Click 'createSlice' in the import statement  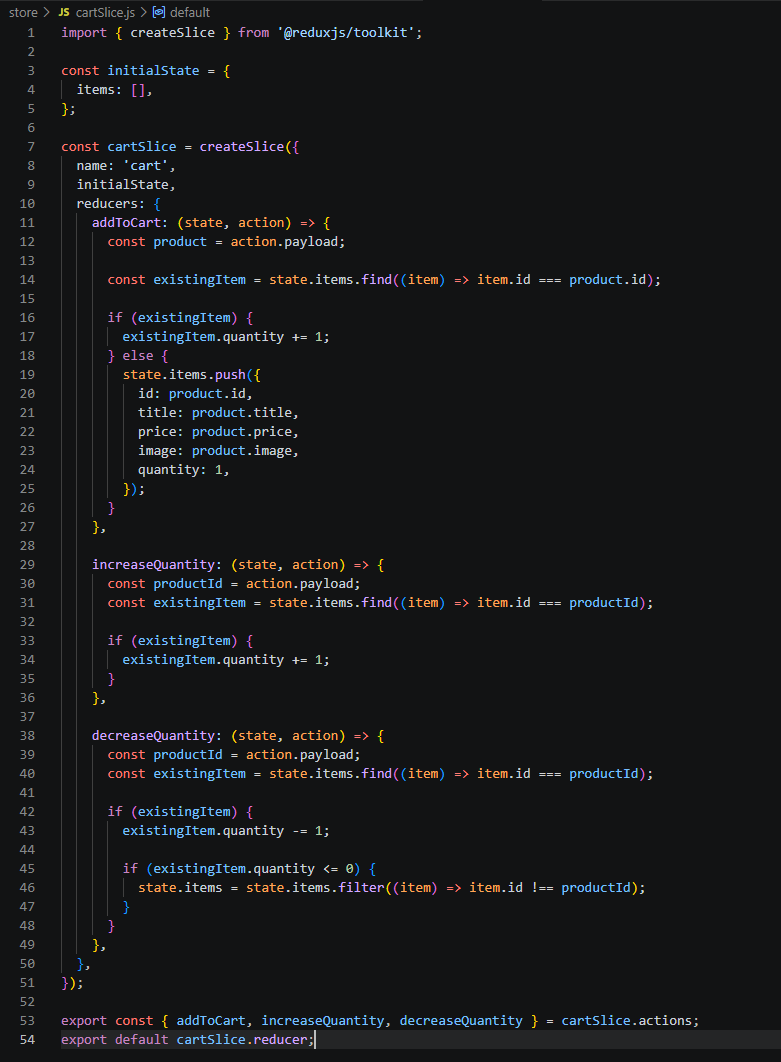(172, 33)
